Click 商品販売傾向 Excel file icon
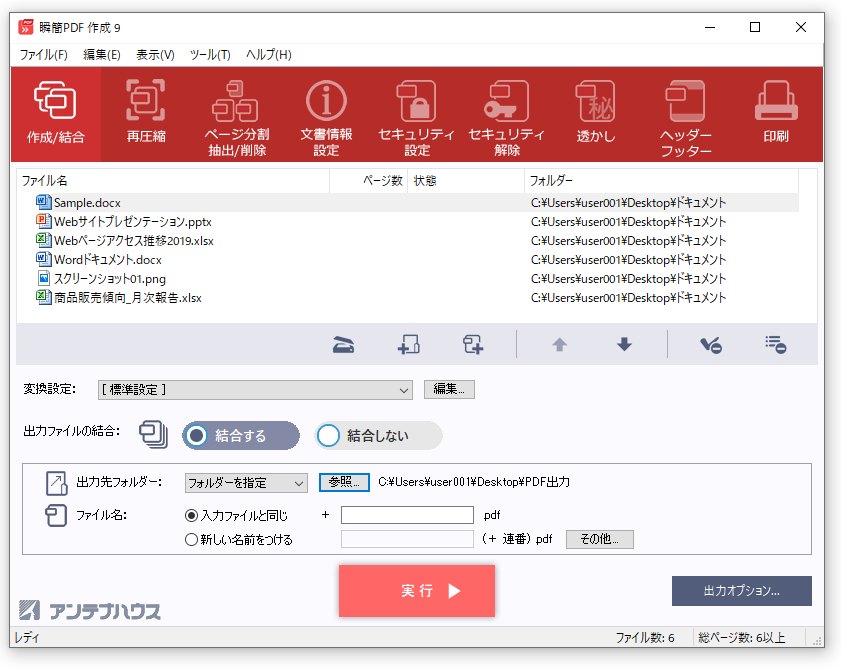The width and height of the screenshot is (841, 668). 43,297
